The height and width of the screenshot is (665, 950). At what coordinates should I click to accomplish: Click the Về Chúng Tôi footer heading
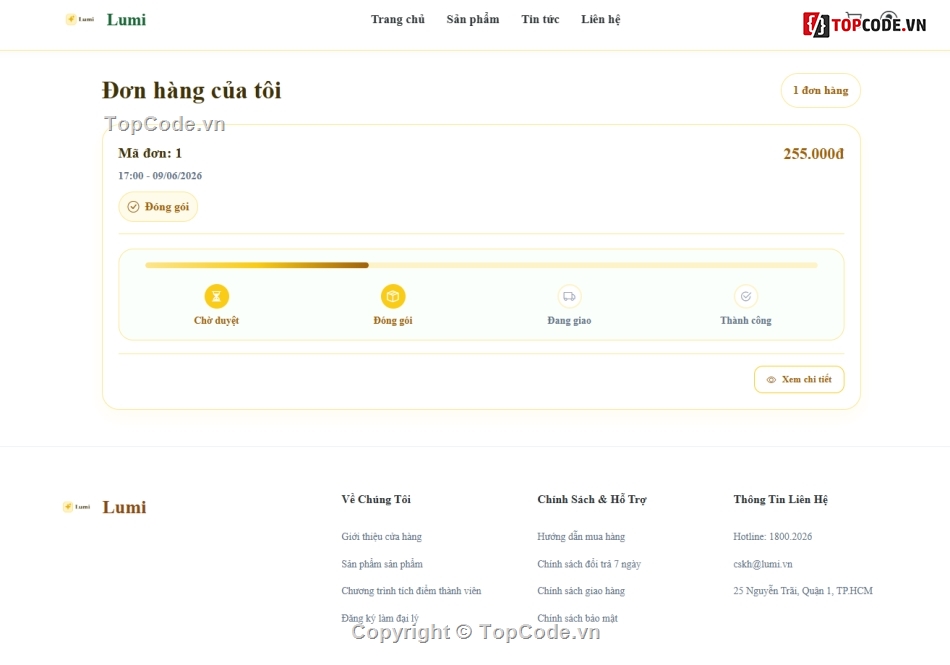coord(376,500)
